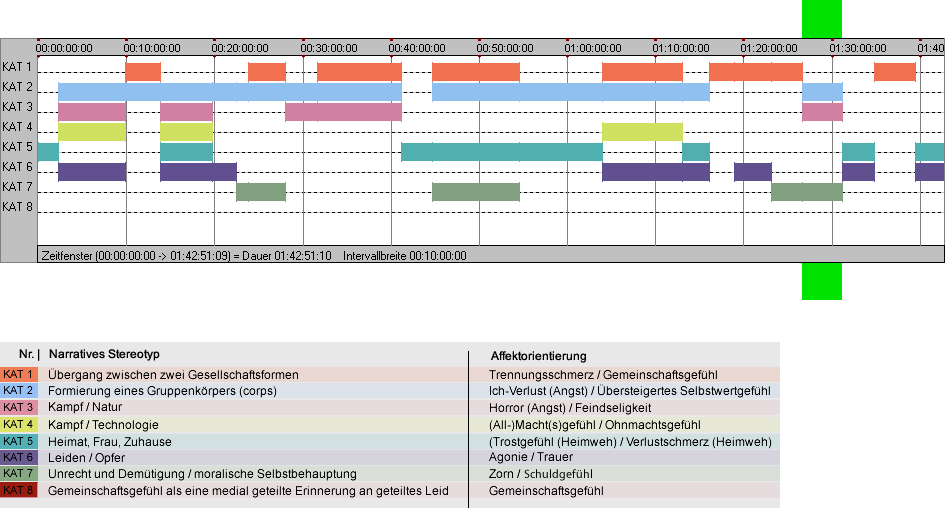This screenshot has width=945, height=530.
Task: Select the 00:40:00:00 ruler time label
Action: [x=417, y=48]
